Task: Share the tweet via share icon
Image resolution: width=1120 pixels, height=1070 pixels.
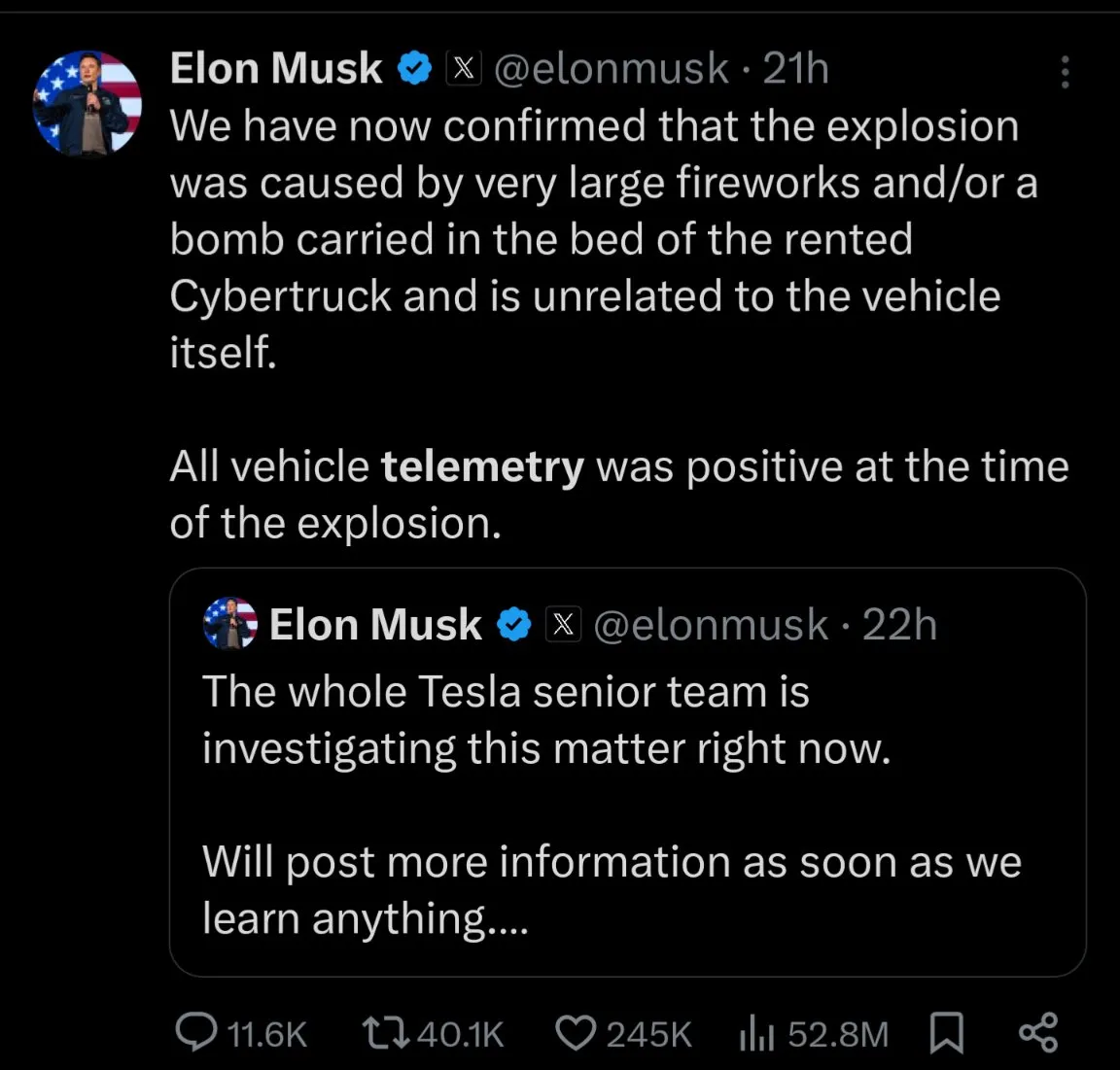Action: (1038, 1033)
